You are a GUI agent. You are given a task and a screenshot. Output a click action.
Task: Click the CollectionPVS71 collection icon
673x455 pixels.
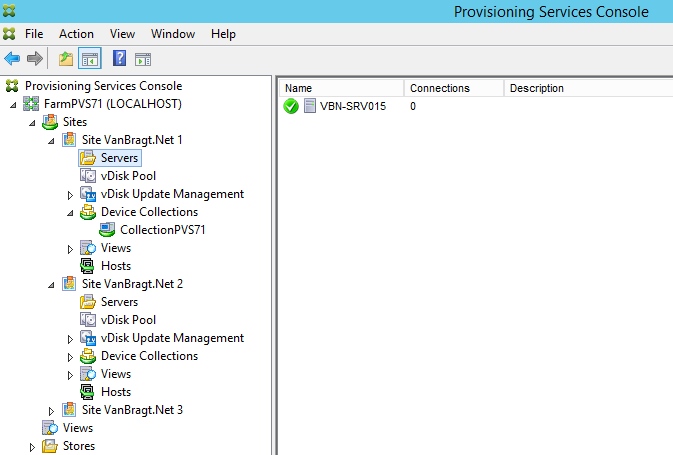(x=107, y=230)
